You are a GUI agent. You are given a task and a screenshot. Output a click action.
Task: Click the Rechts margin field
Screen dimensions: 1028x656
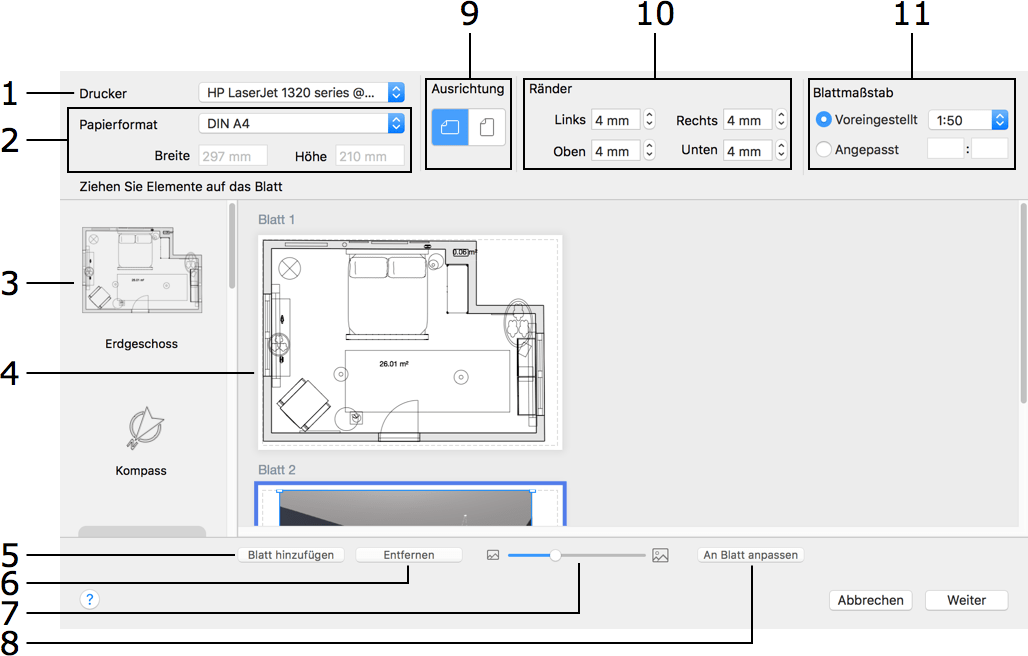coord(747,120)
